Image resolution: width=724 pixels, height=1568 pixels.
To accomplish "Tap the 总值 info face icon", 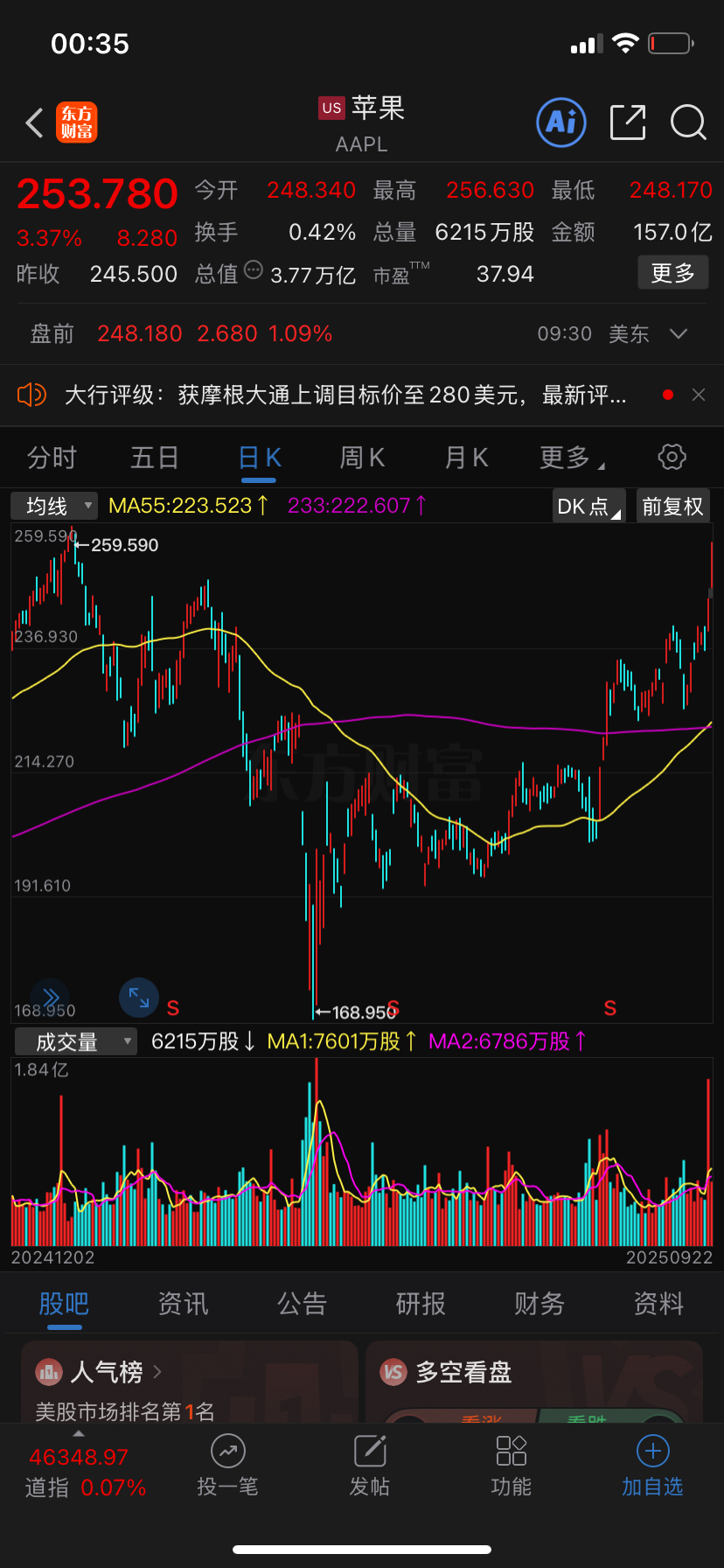I will [x=254, y=269].
